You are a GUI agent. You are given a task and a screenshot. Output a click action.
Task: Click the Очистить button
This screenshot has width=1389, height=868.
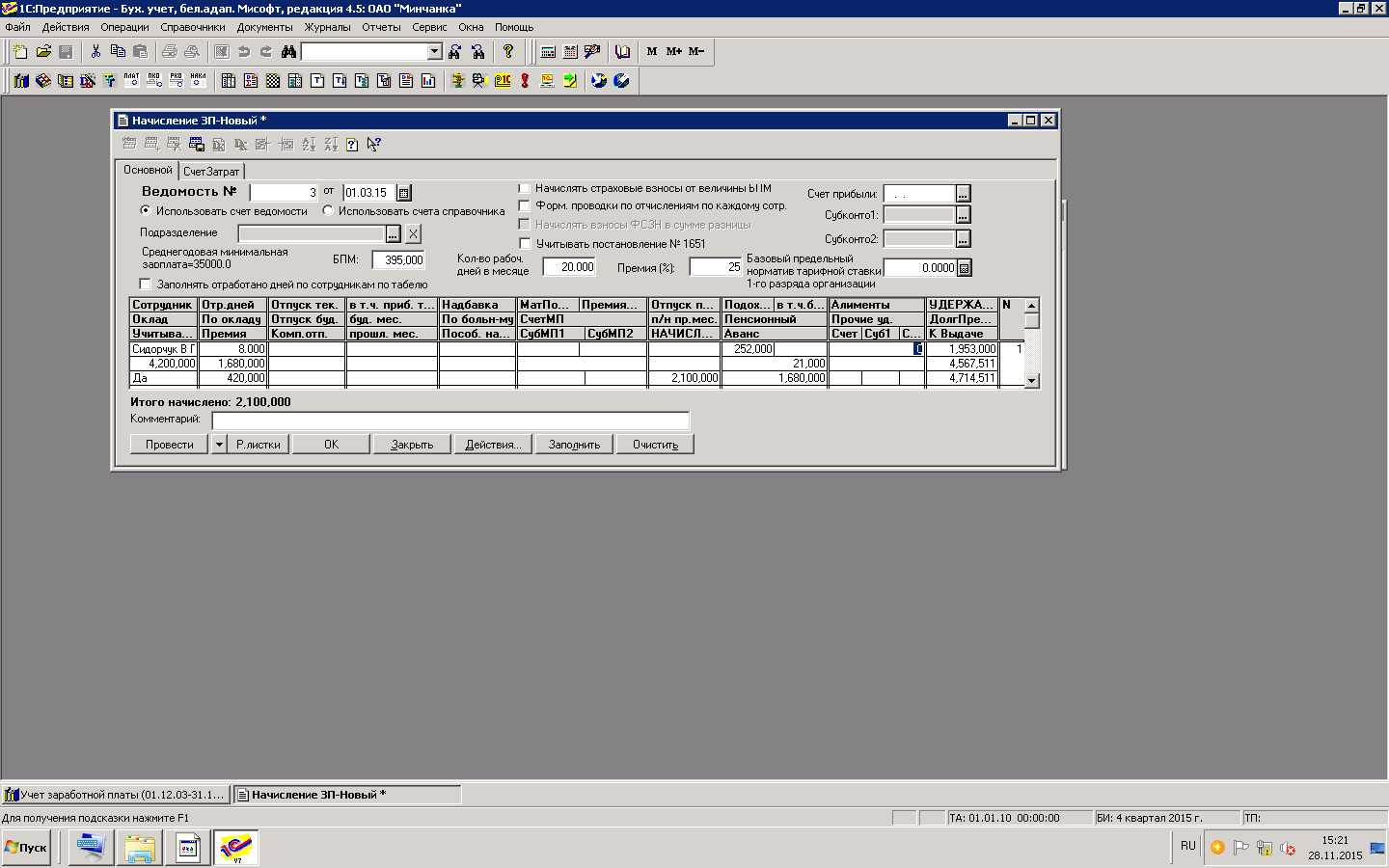coord(655,445)
